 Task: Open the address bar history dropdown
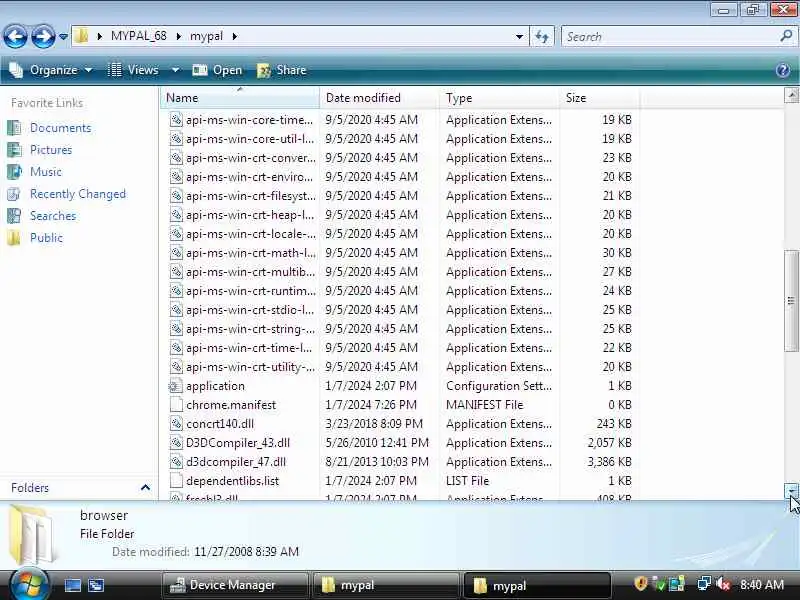coord(519,36)
